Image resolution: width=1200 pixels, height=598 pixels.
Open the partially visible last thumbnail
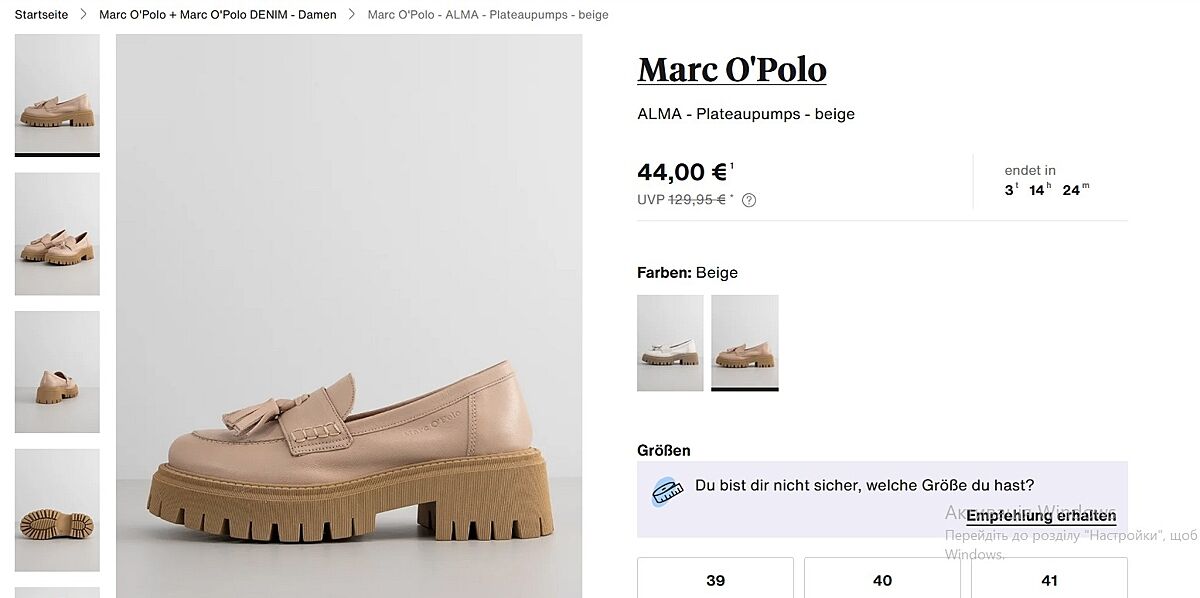[x=57, y=592]
